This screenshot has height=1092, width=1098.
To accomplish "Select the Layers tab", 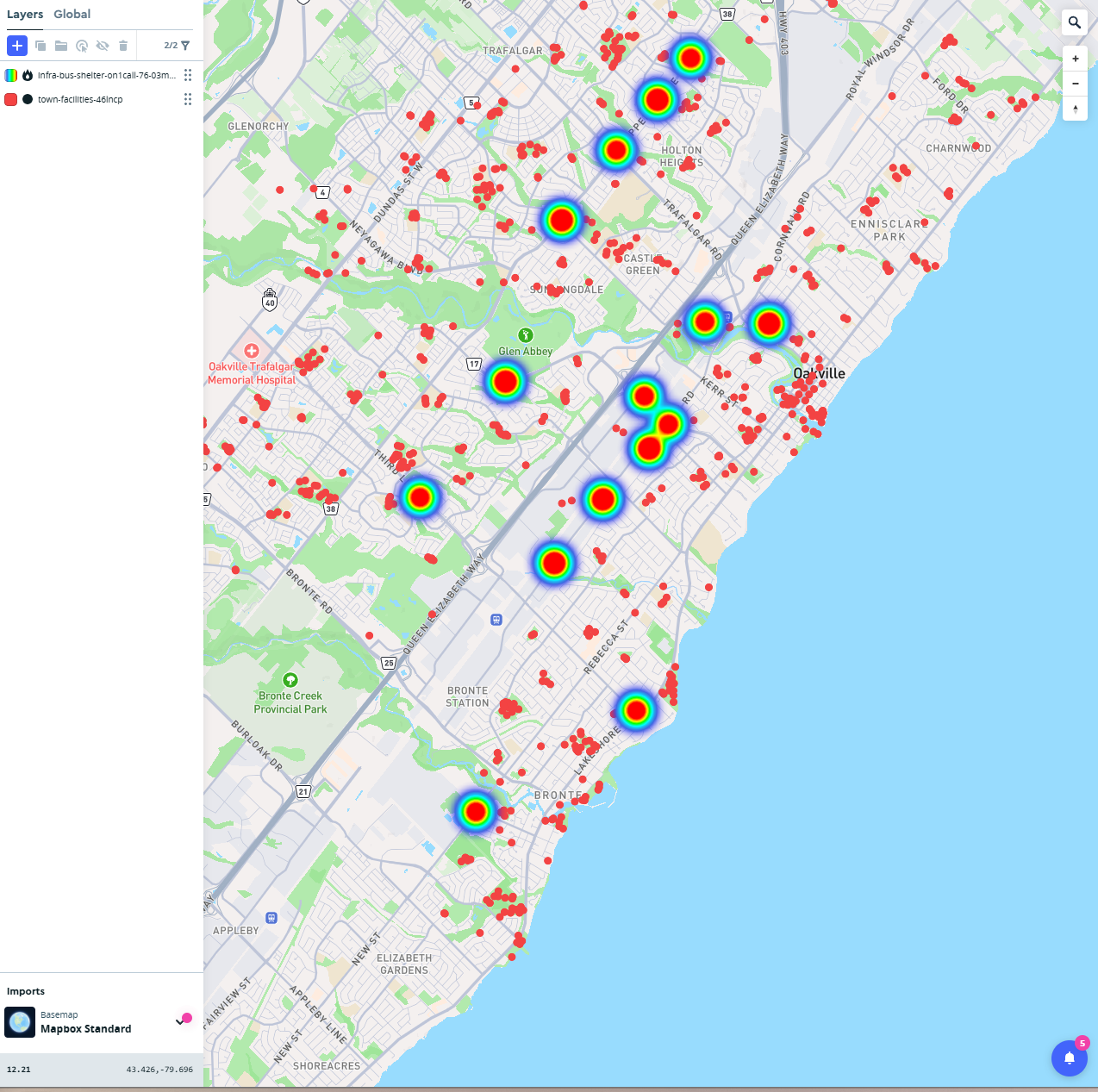I will point(25,14).
